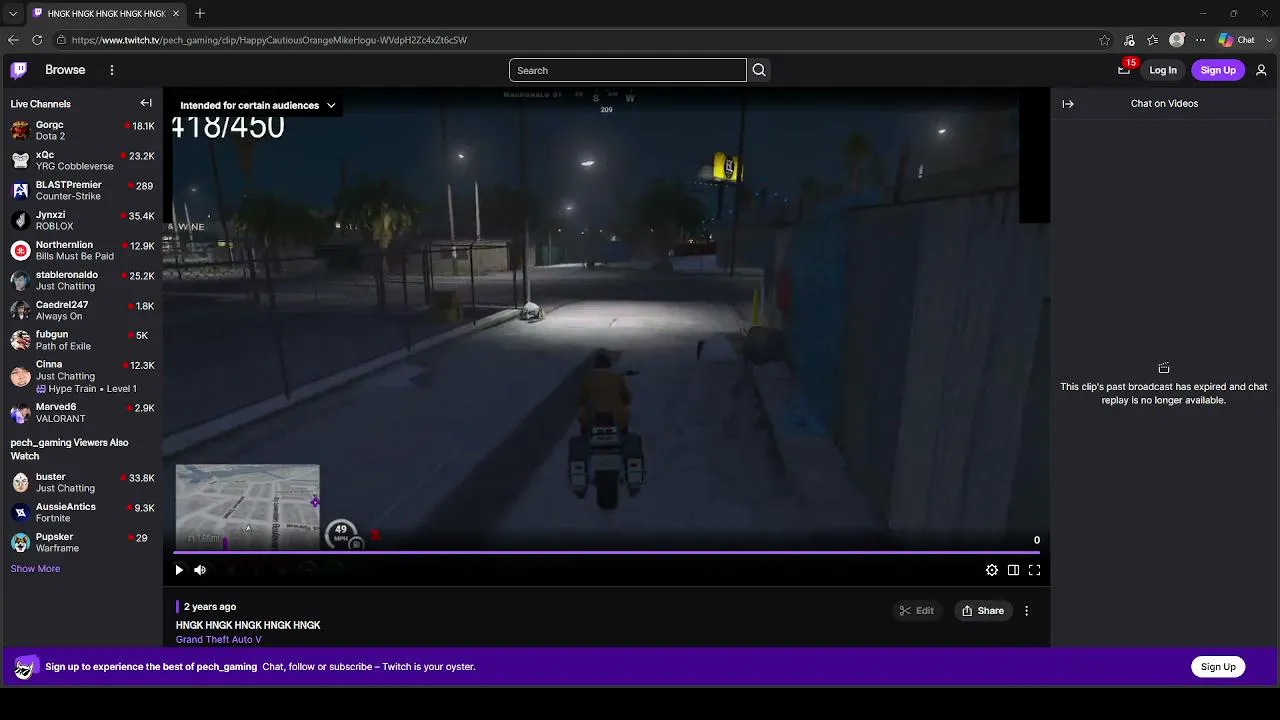Open xQc channel in sidebar
The image size is (1280, 720).
pyautogui.click(x=82, y=161)
